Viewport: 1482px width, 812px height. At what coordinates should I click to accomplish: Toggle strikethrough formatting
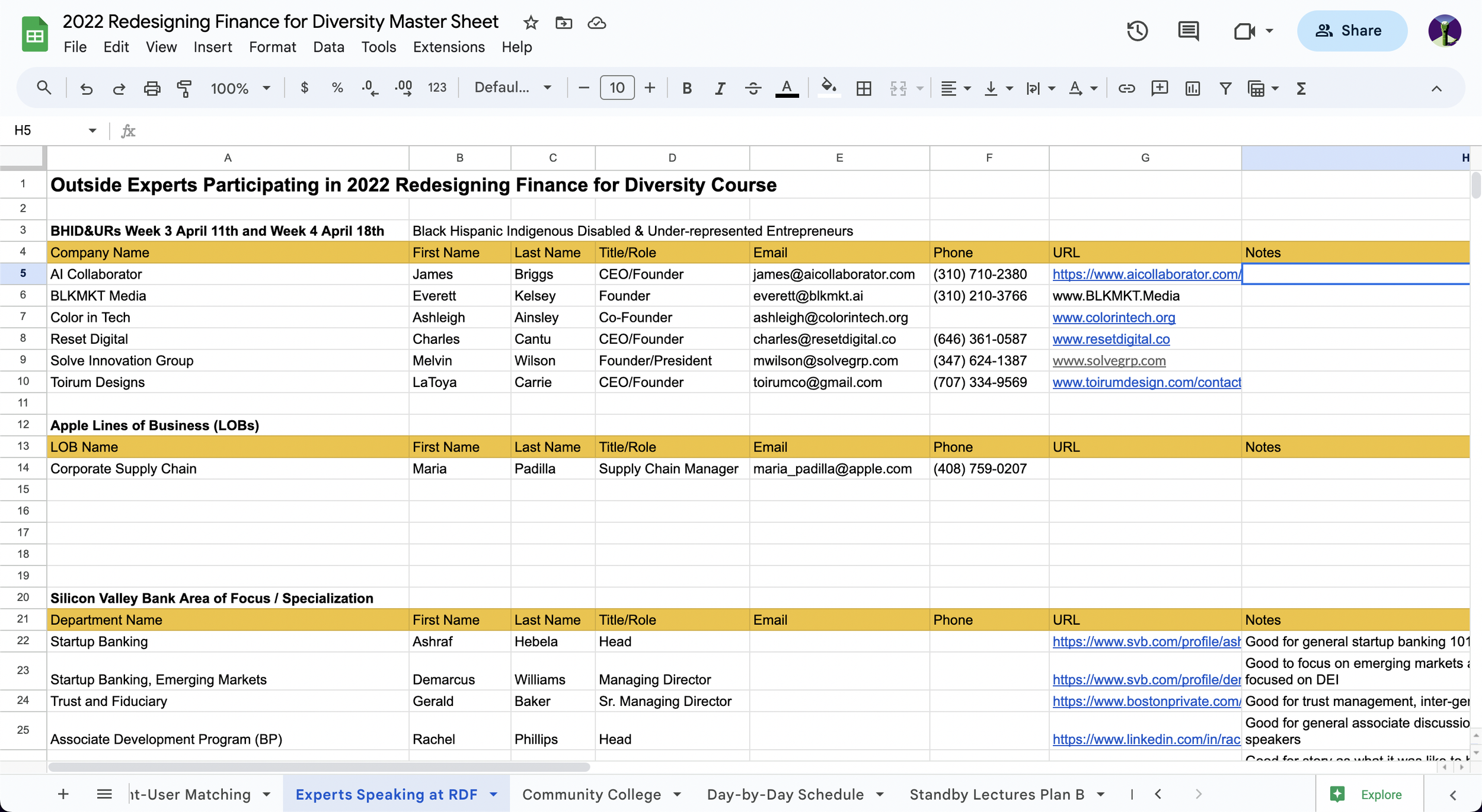coord(753,88)
